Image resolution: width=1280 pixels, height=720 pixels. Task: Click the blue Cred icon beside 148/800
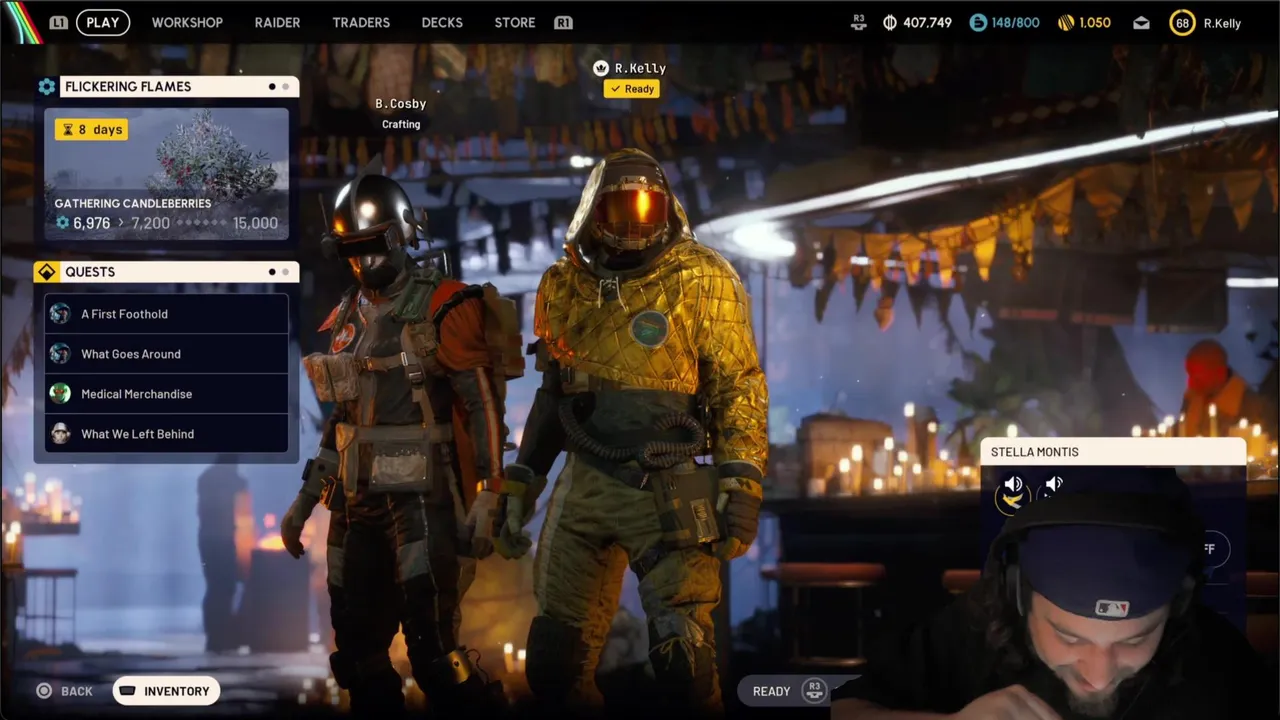pos(978,22)
